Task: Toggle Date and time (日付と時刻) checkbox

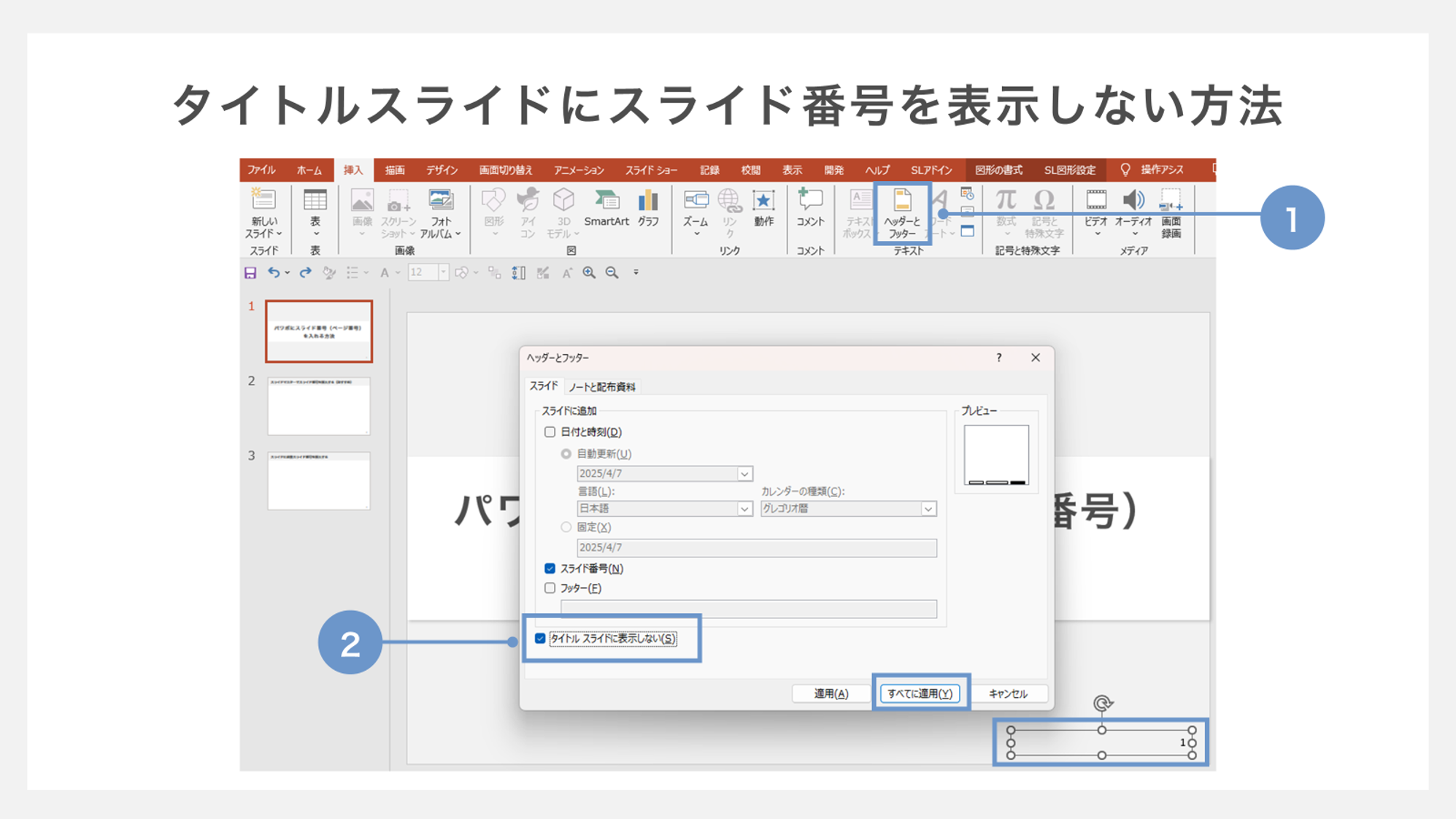Action: coord(550,432)
